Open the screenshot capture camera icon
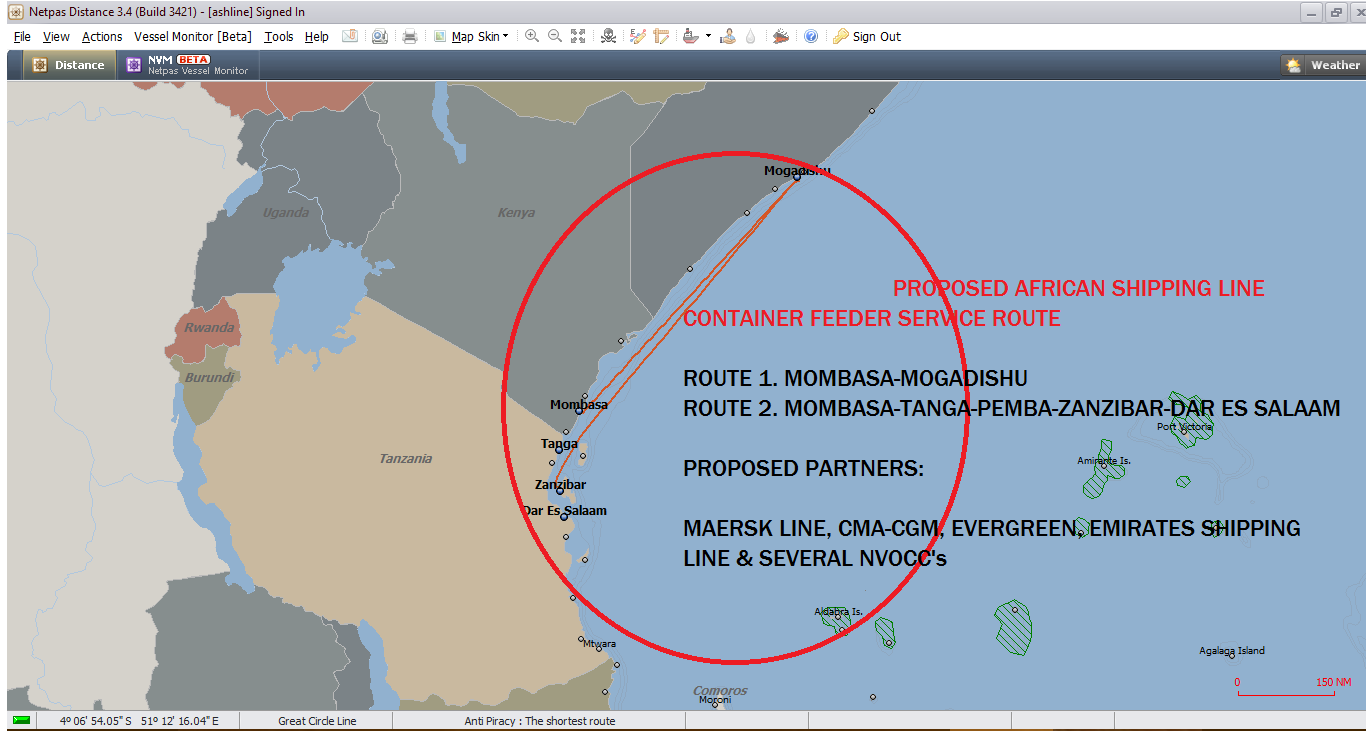Viewport: 1366px width, 731px height. click(x=378, y=35)
